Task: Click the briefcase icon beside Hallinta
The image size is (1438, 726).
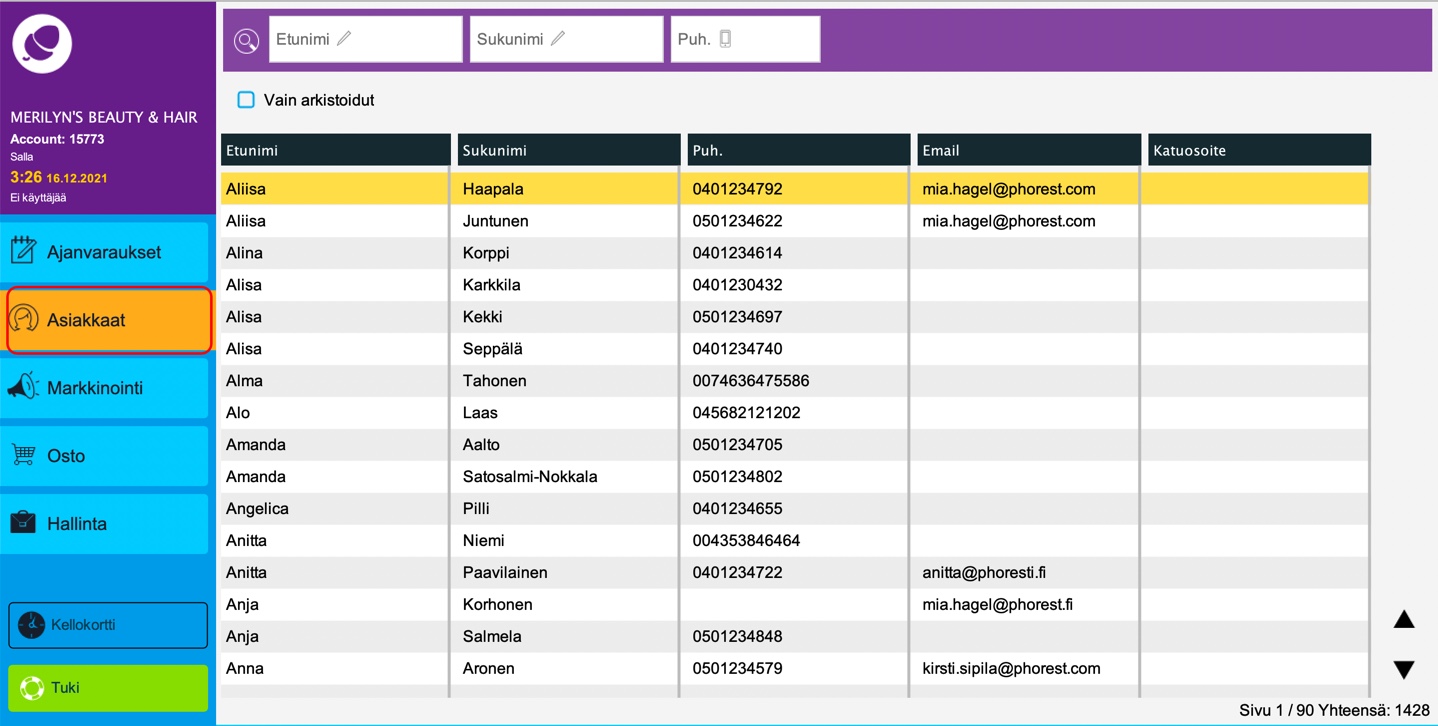Action: 23,522
